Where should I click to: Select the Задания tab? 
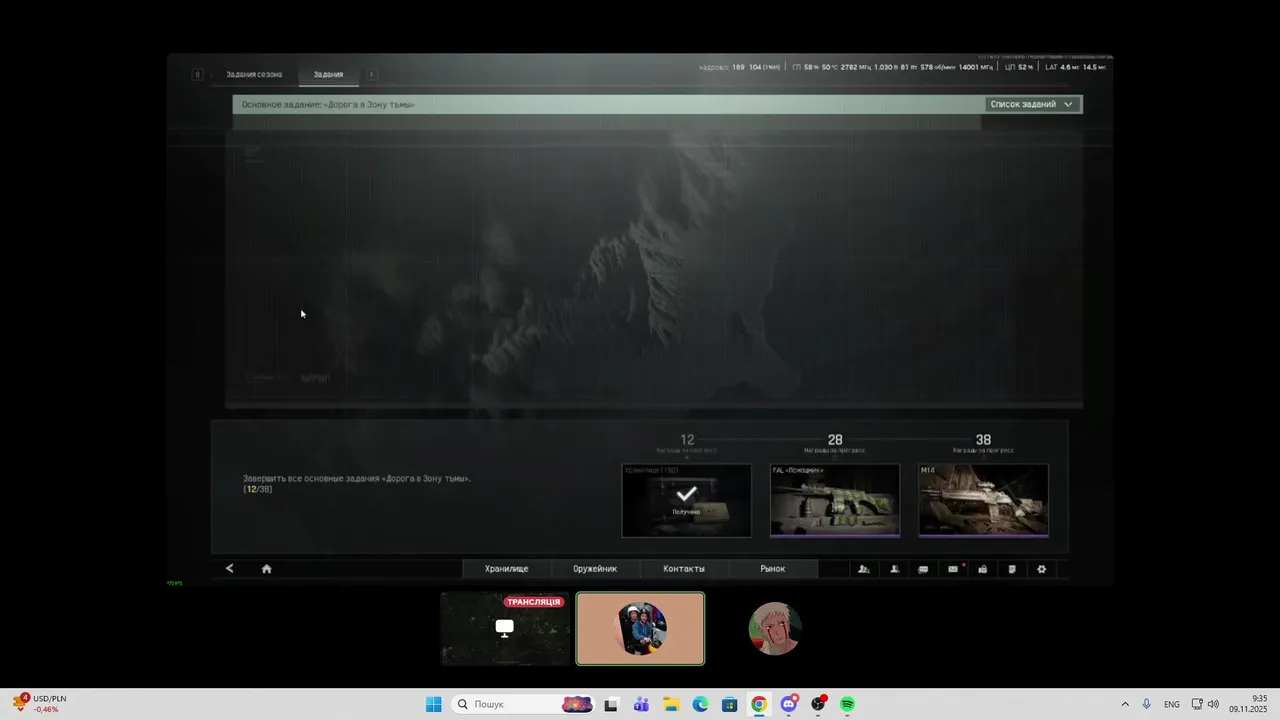coord(328,74)
